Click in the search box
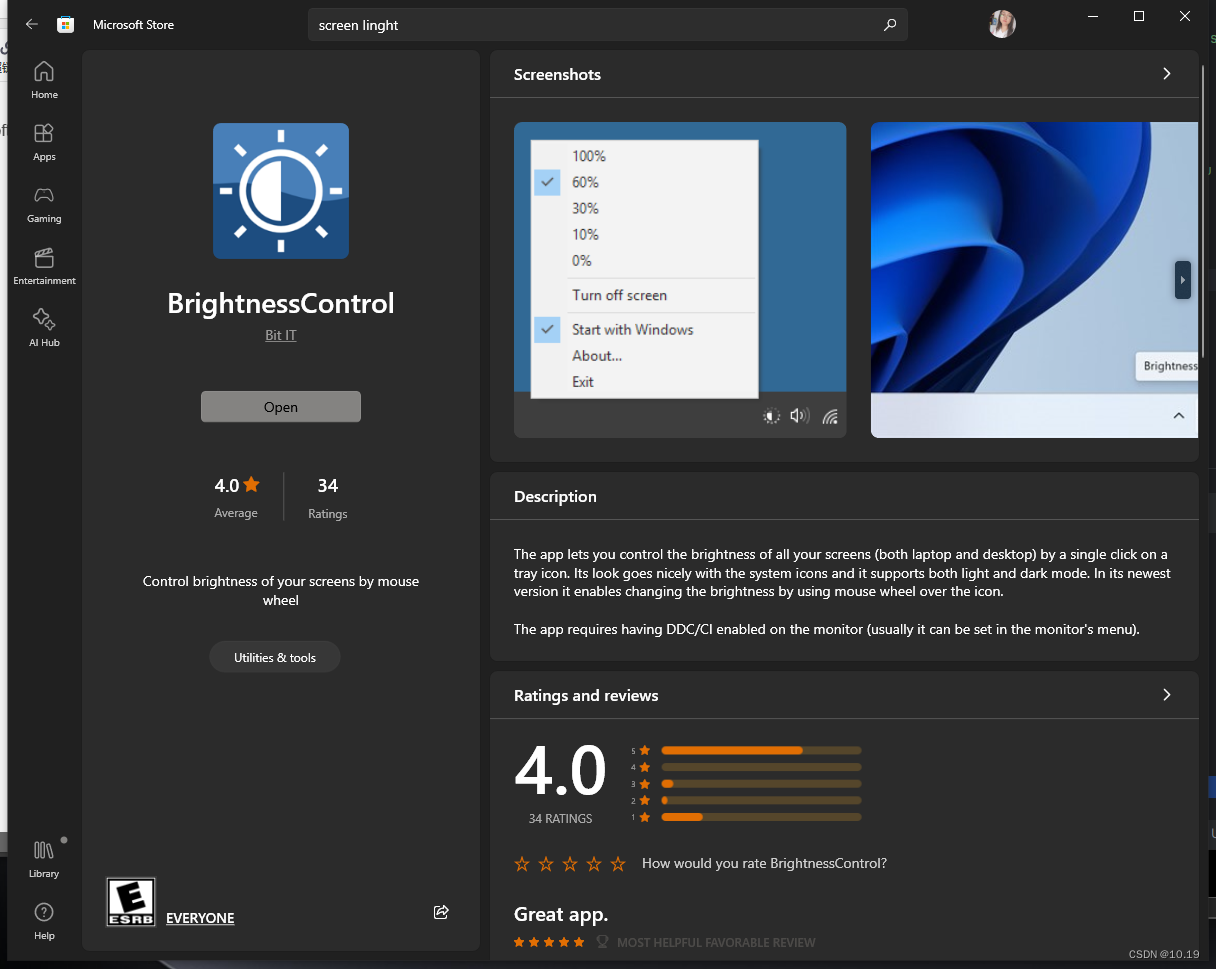 click(608, 25)
